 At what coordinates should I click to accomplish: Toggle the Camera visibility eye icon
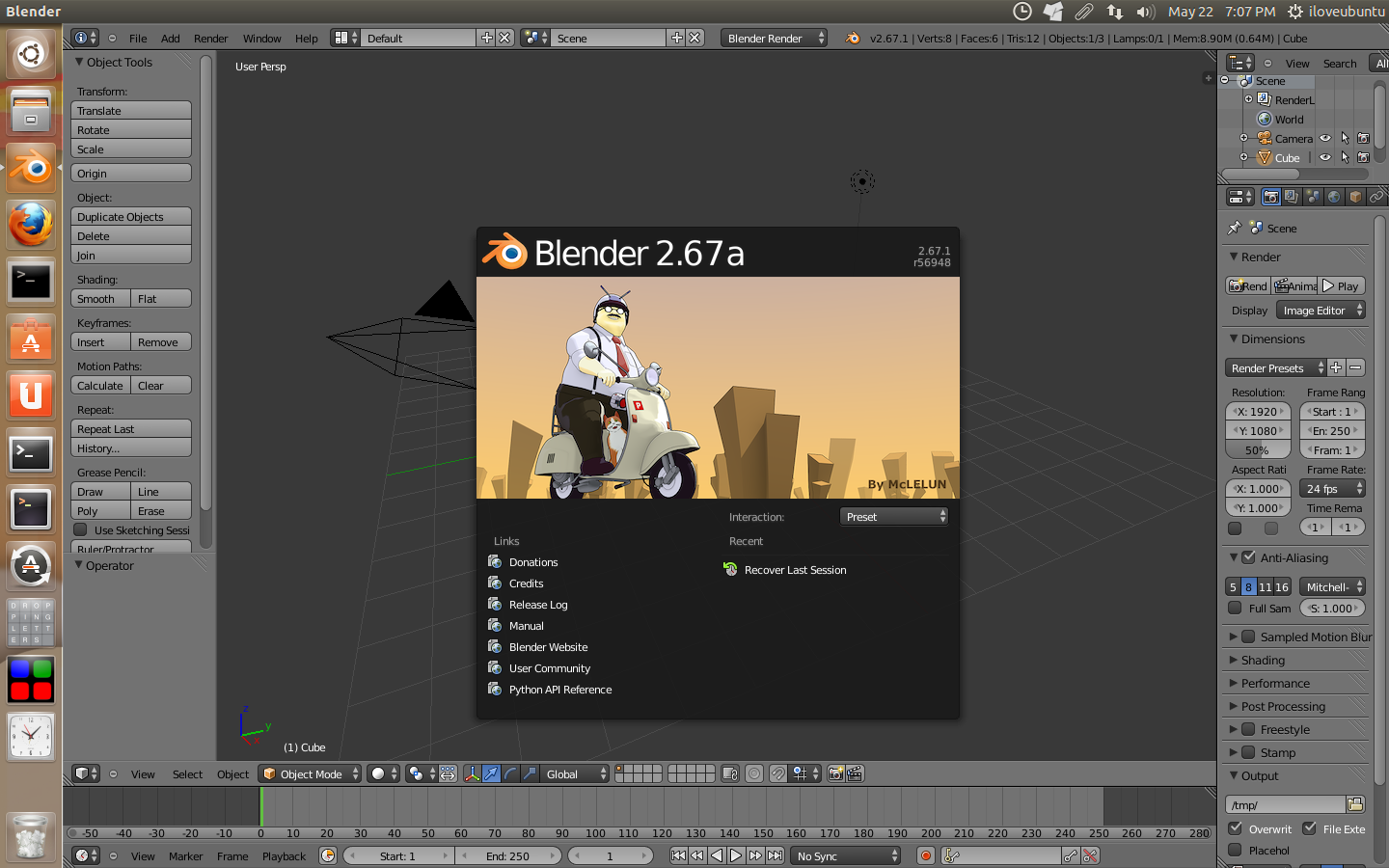point(1325,138)
